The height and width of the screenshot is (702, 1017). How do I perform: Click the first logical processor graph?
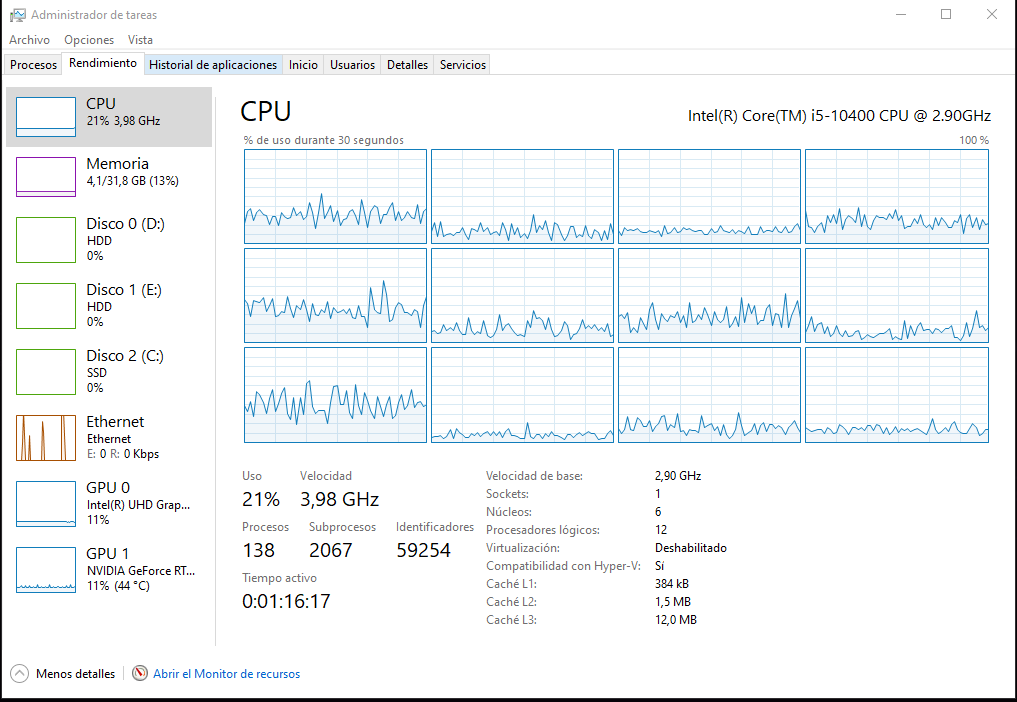(335, 196)
